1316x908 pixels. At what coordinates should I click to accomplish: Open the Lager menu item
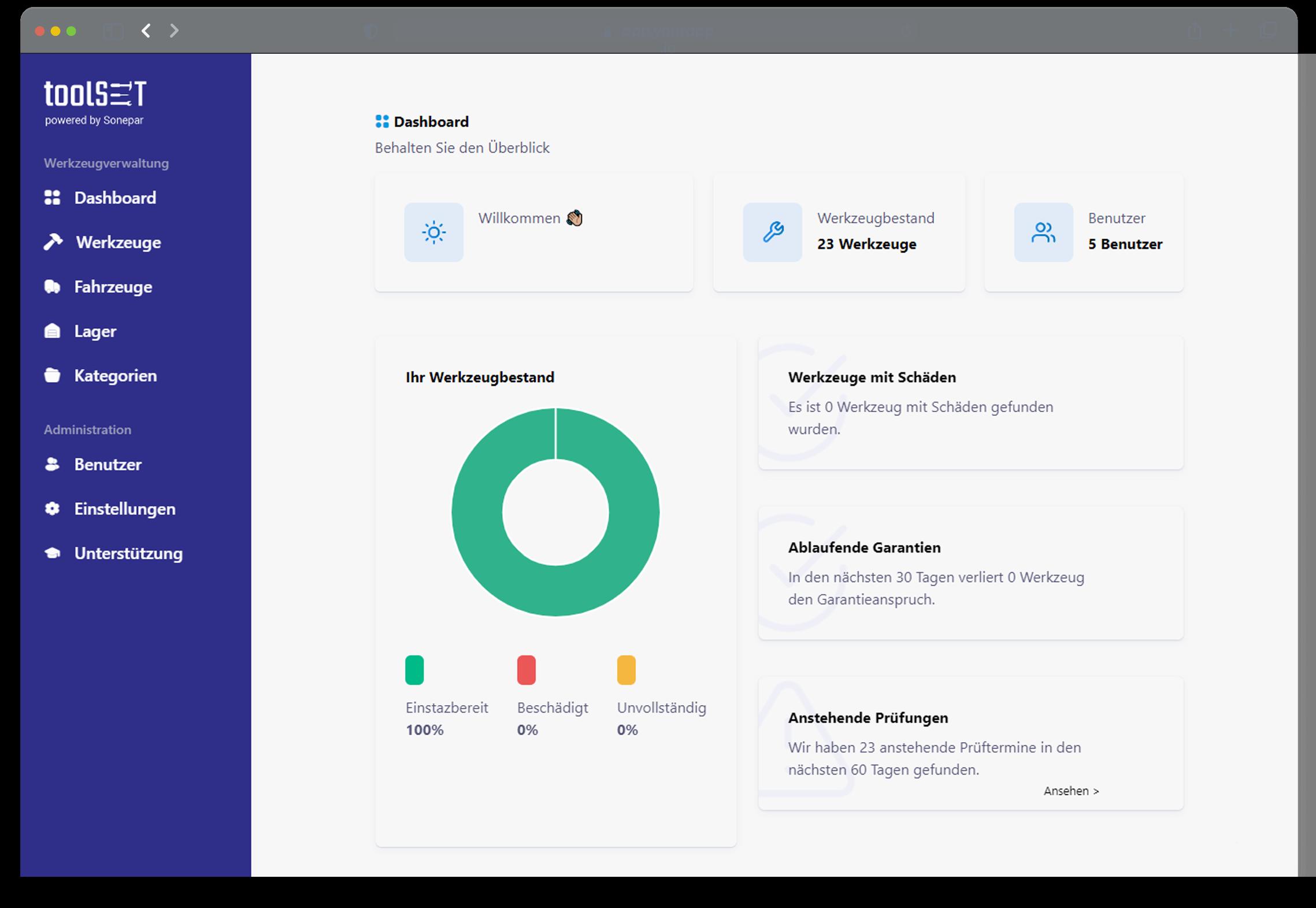tap(95, 331)
